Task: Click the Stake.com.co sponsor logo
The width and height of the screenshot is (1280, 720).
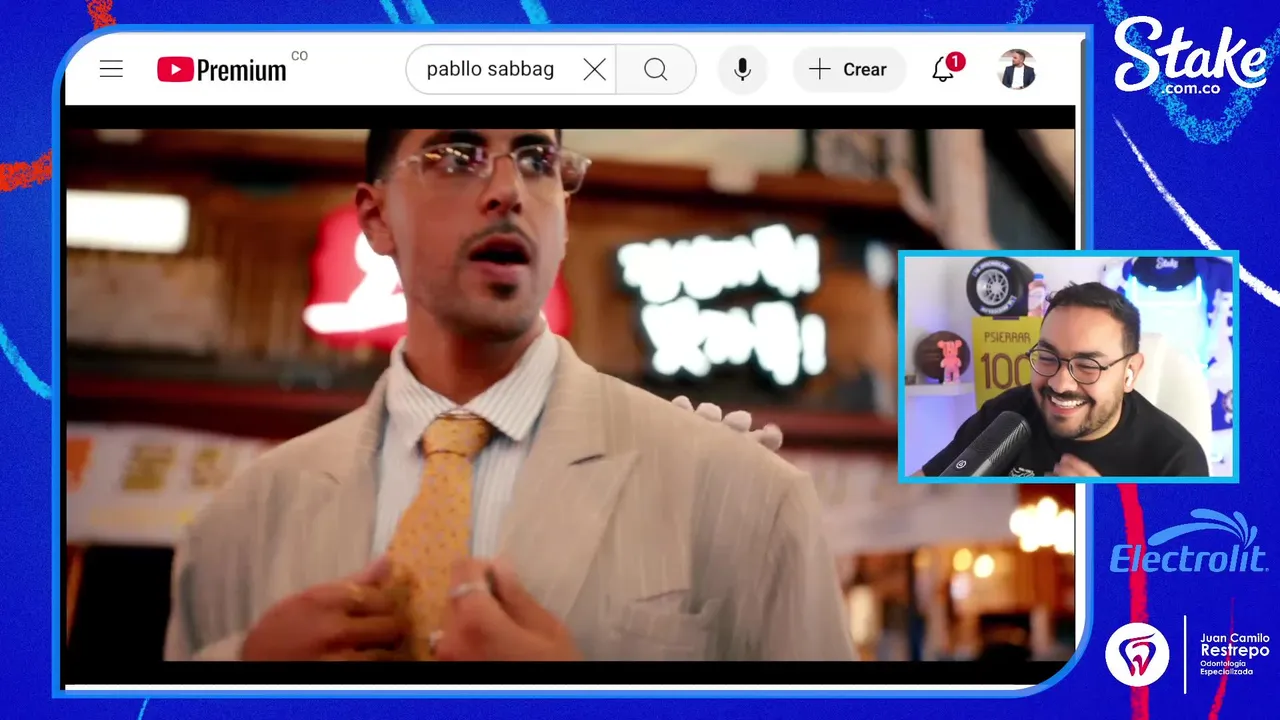Action: pos(1188,58)
